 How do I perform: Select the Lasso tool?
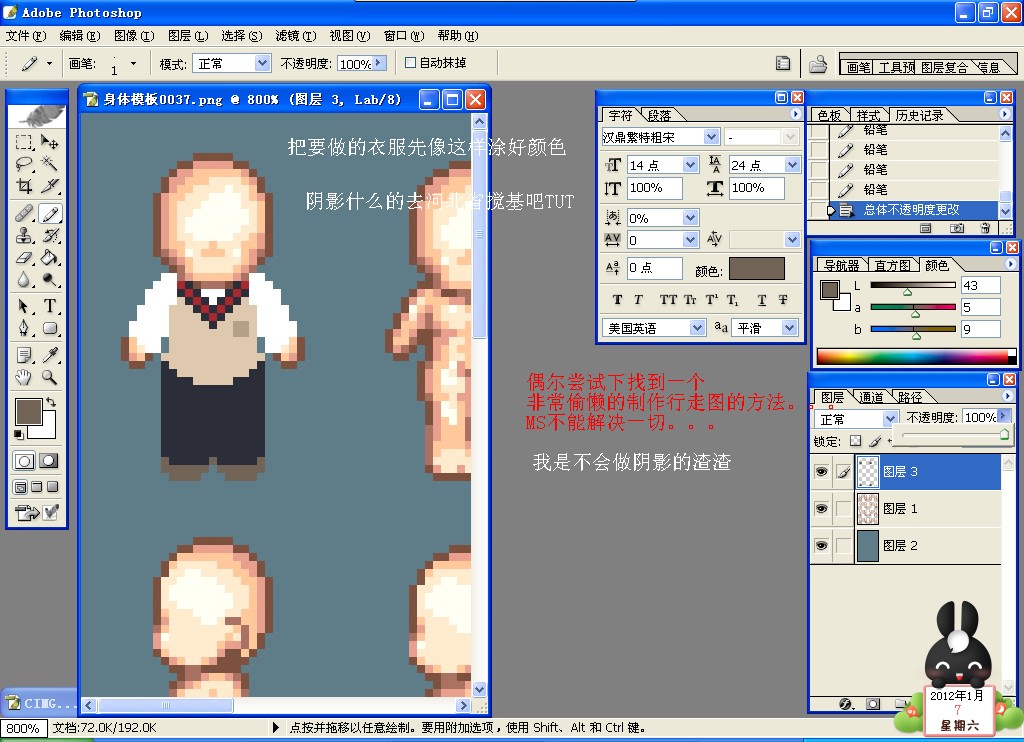click(x=24, y=163)
